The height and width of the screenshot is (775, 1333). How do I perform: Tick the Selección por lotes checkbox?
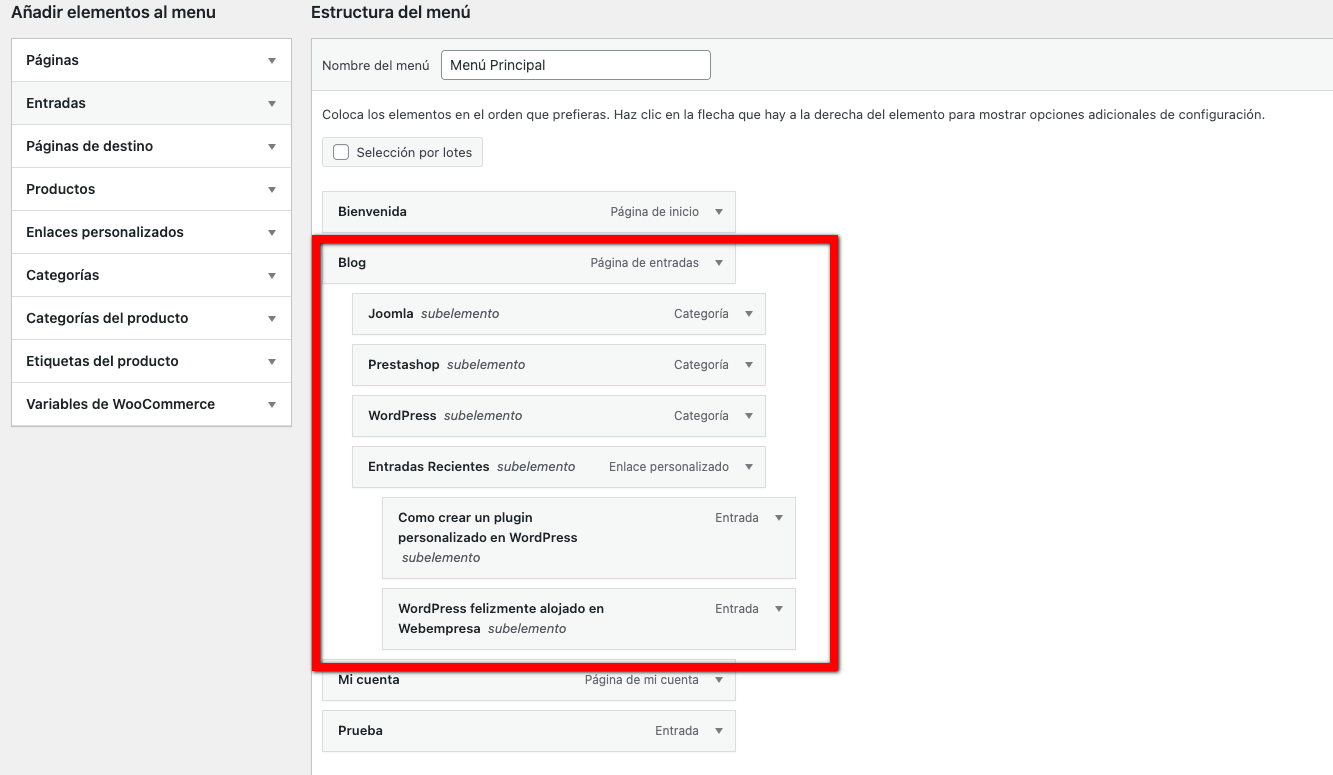[341, 152]
